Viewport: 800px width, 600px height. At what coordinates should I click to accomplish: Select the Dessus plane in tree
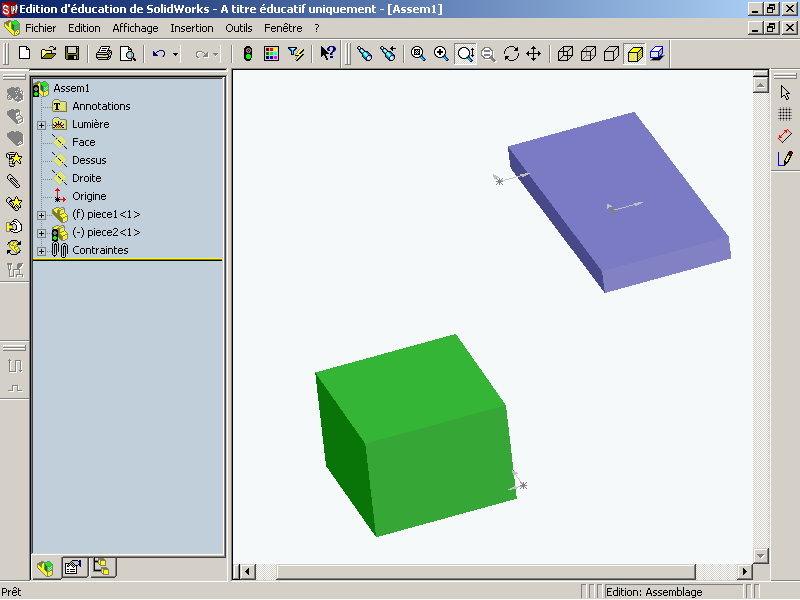[x=89, y=160]
